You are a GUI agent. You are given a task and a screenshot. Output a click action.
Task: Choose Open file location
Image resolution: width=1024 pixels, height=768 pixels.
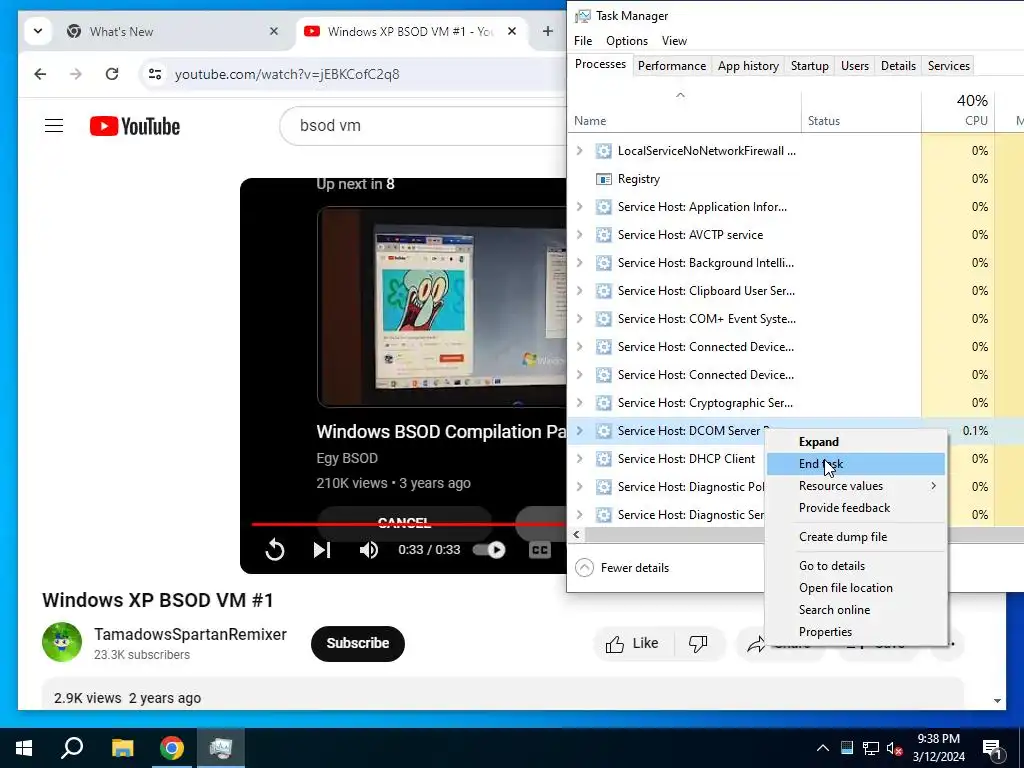(x=856, y=588)
